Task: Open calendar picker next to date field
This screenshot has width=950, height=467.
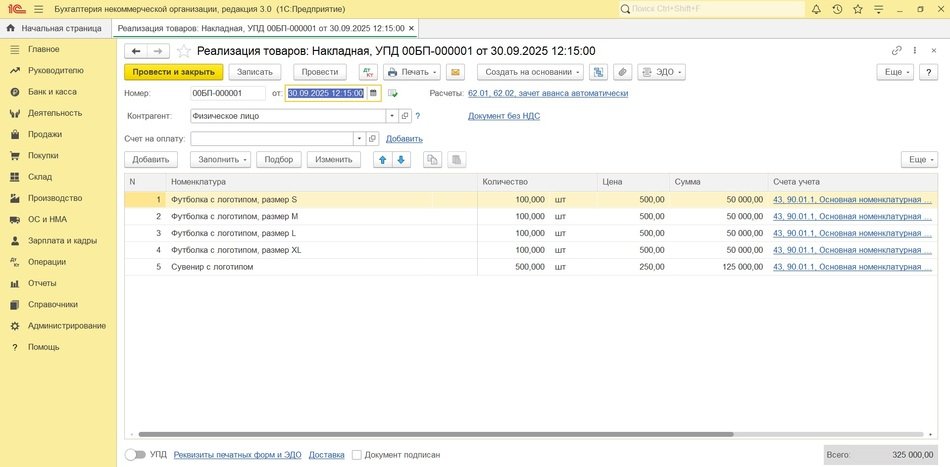Action: click(373, 93)
